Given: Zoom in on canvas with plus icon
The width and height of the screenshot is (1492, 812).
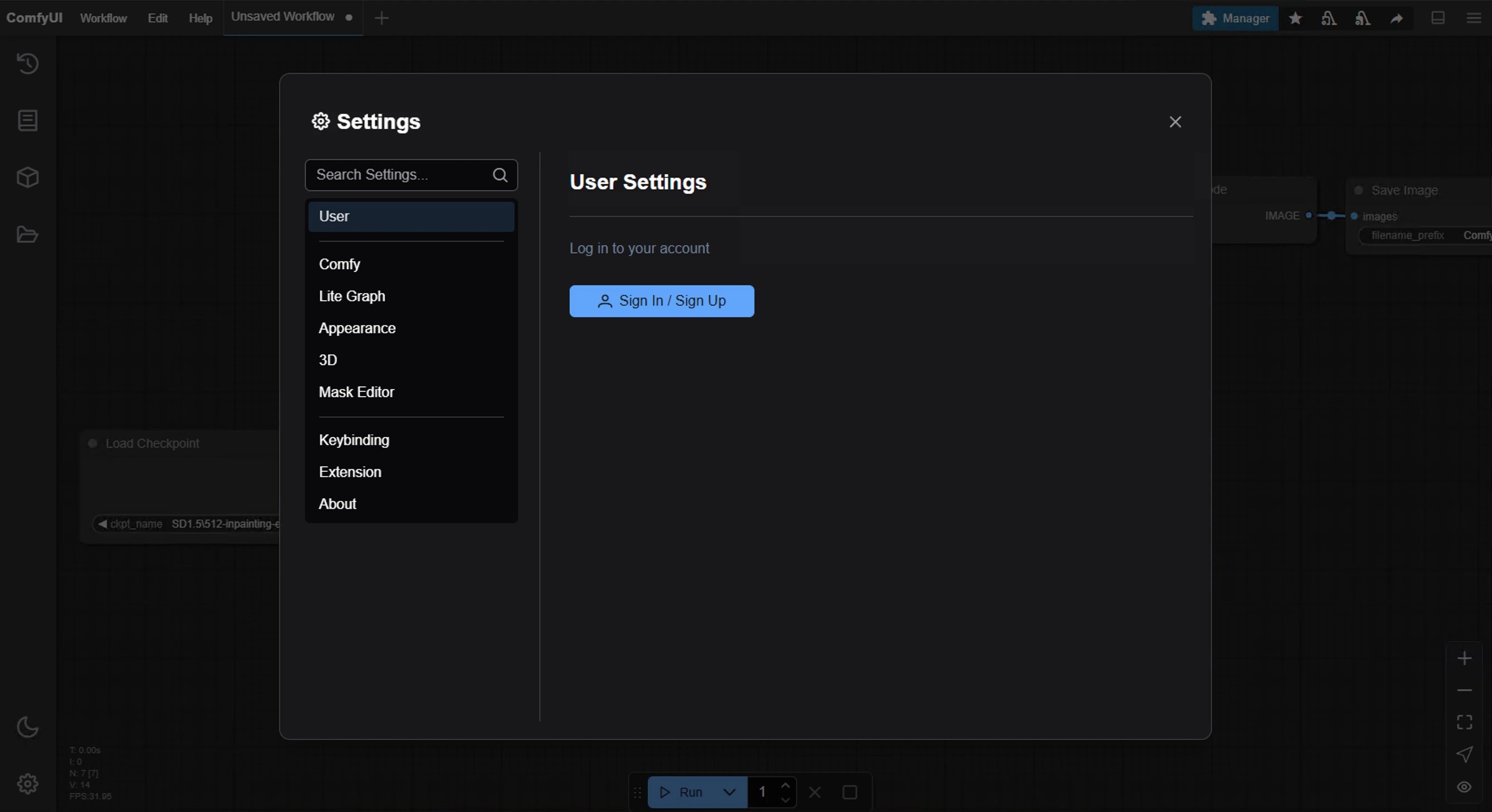Looking at the screenshot, I should click(x=1465, y=657).
